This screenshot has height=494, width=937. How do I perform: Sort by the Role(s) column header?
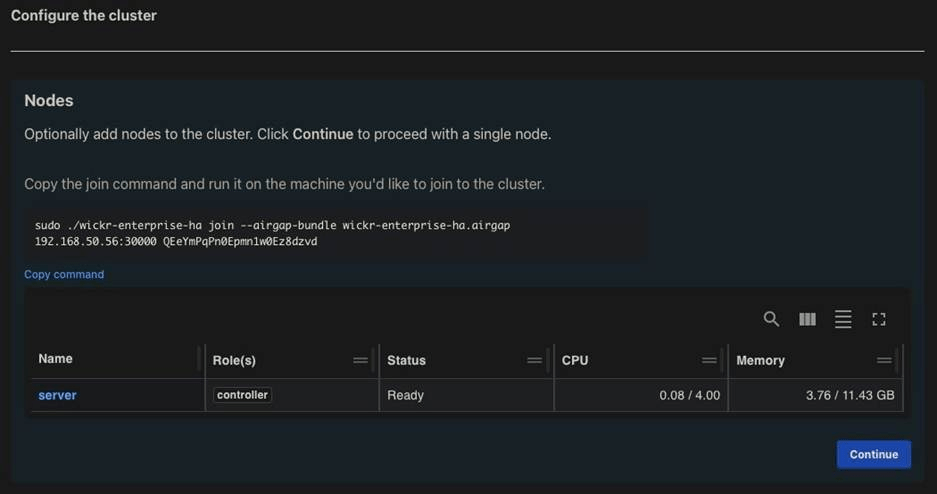click(234, 360)
